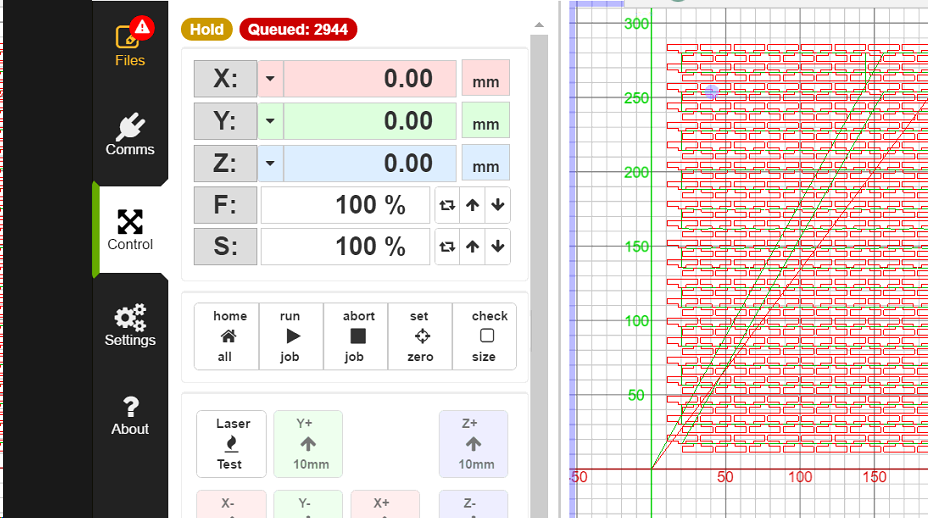Toggle the Z axis mm unit
Screen dimensions: 928x518
click(485, 163)
